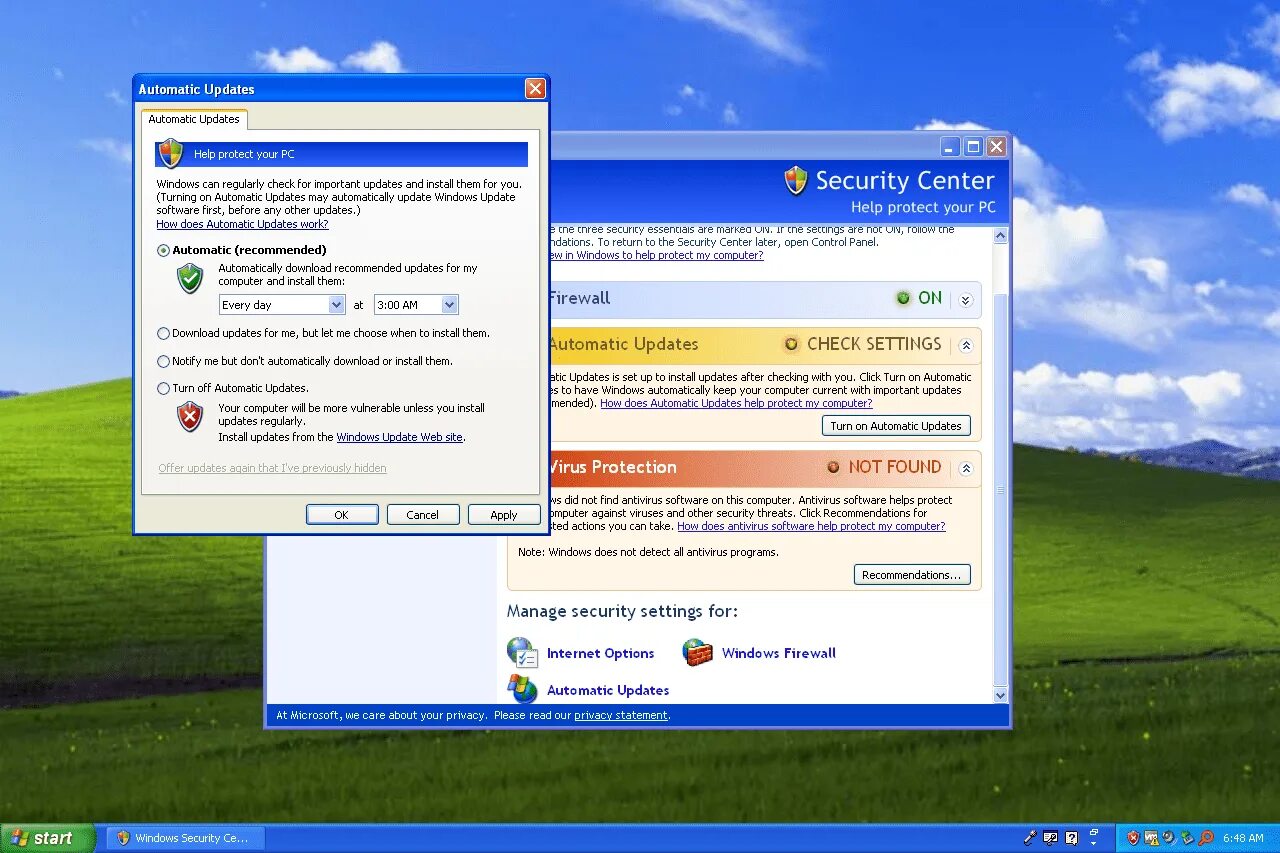
Task: Open 'How do Automatic Updates help protect my computer?' link
Action: (x=736, y=403)
